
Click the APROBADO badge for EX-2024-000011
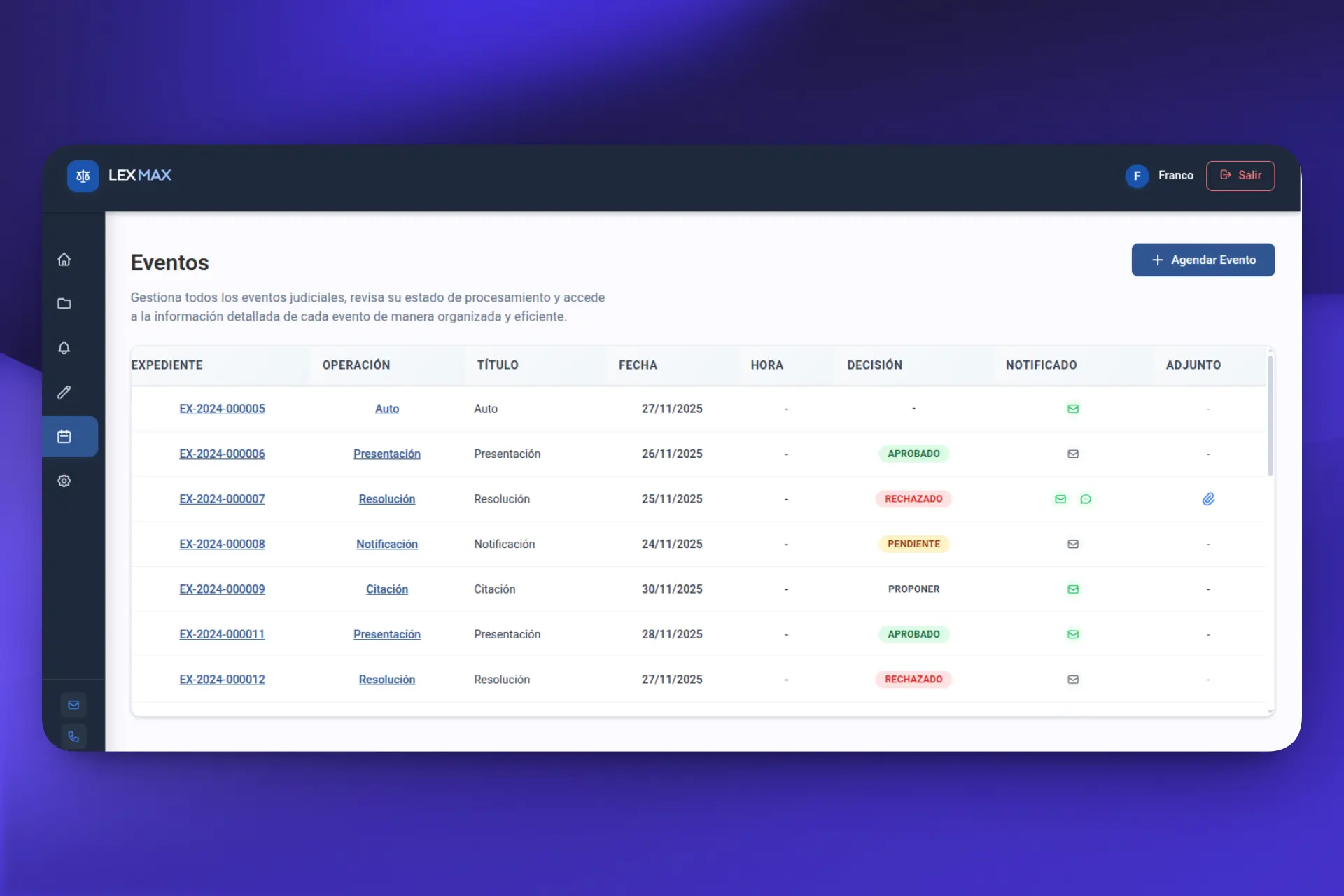coord(913,634)
